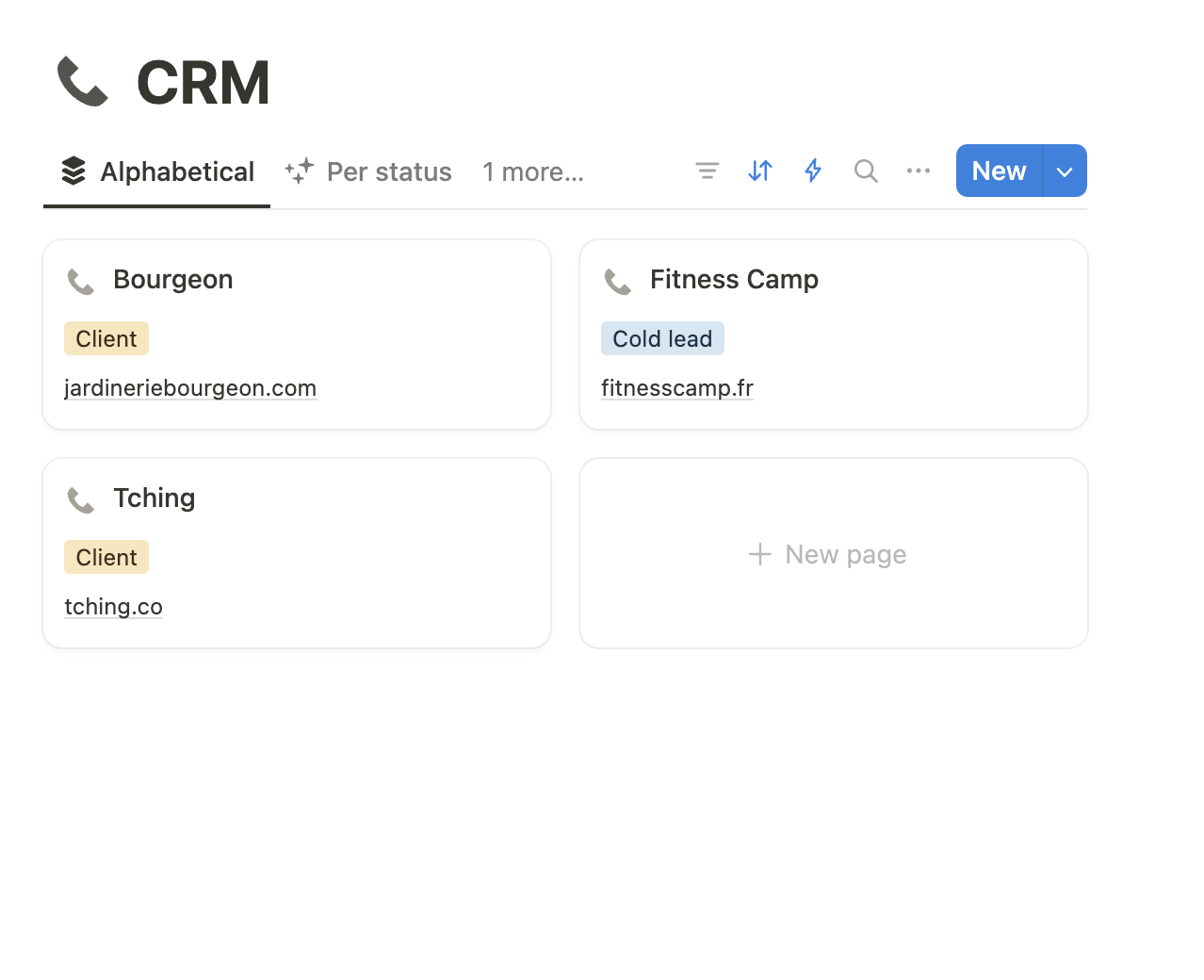Click the phone icon on Fitness Camp card
Screen dimensions: 1204x980
pos(618,281)
